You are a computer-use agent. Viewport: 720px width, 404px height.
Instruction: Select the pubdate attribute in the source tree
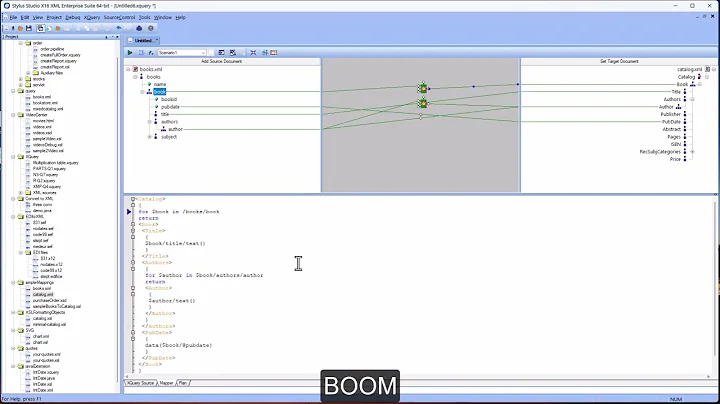[x=170, y=107]
